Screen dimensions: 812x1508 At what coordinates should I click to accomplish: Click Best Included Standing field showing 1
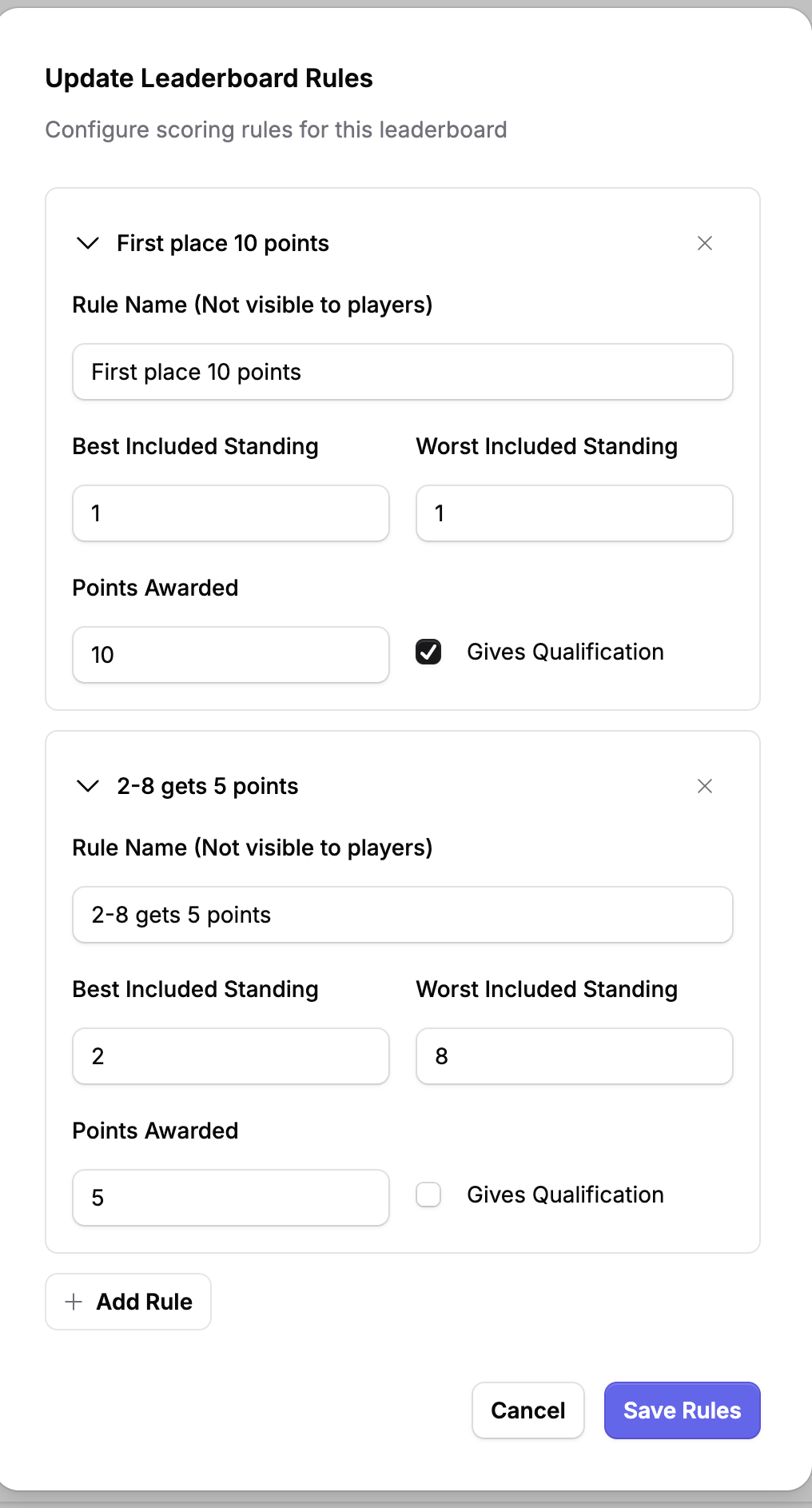(x=230, y=513)
